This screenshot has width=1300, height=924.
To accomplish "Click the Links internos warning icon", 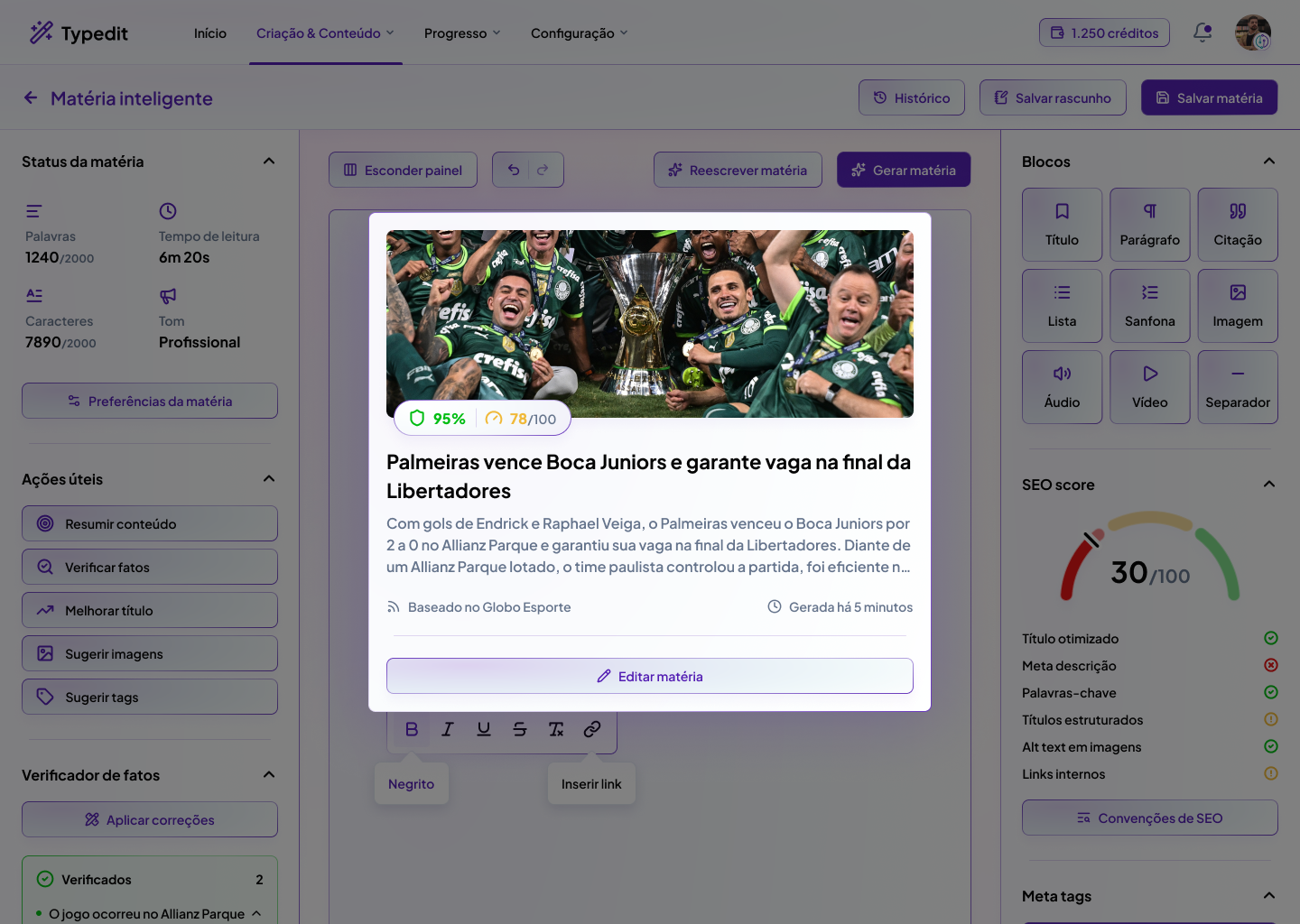I will pos(1271,773).
